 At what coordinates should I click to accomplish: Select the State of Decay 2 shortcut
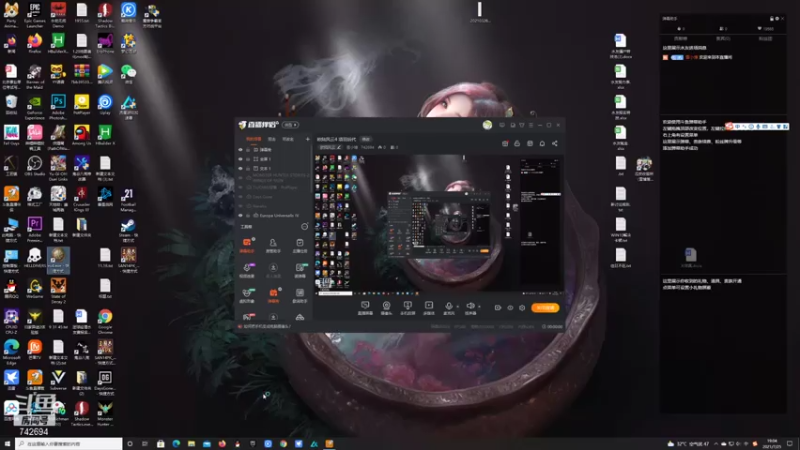58,290
